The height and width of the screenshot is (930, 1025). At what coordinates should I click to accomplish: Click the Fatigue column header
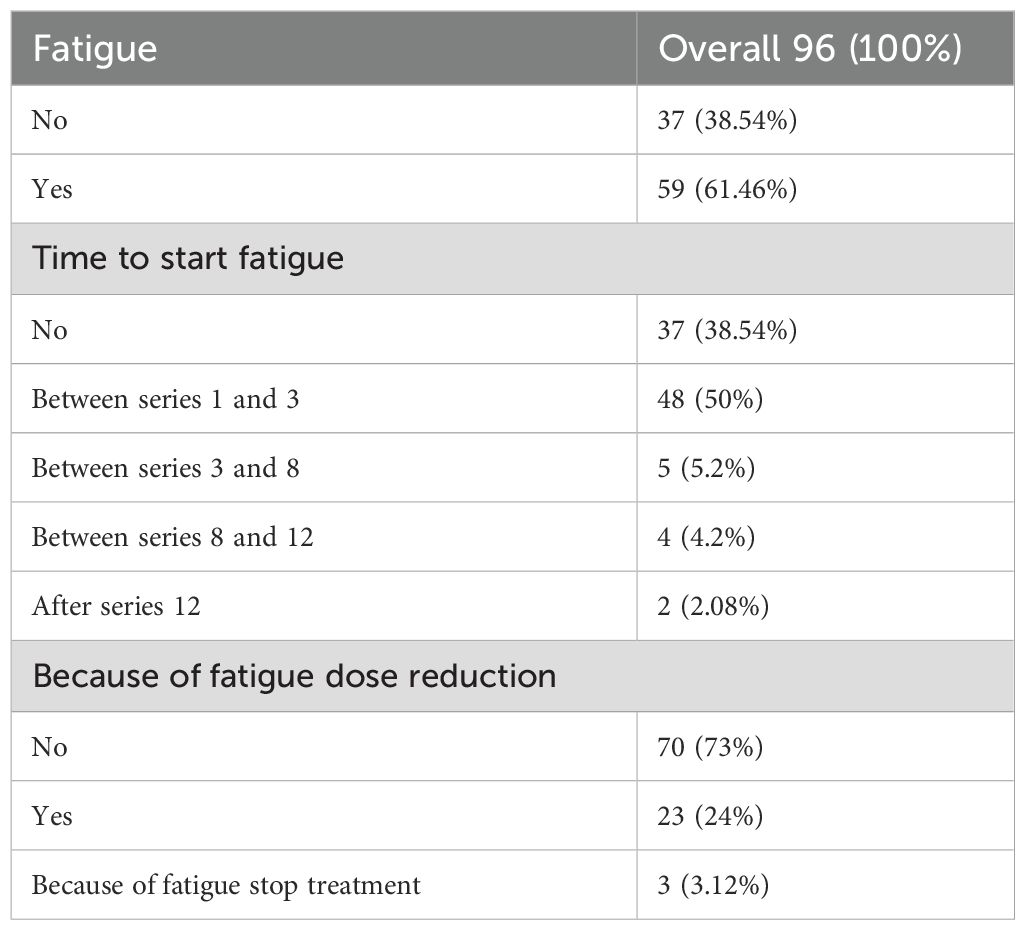[x=95, y=49]
